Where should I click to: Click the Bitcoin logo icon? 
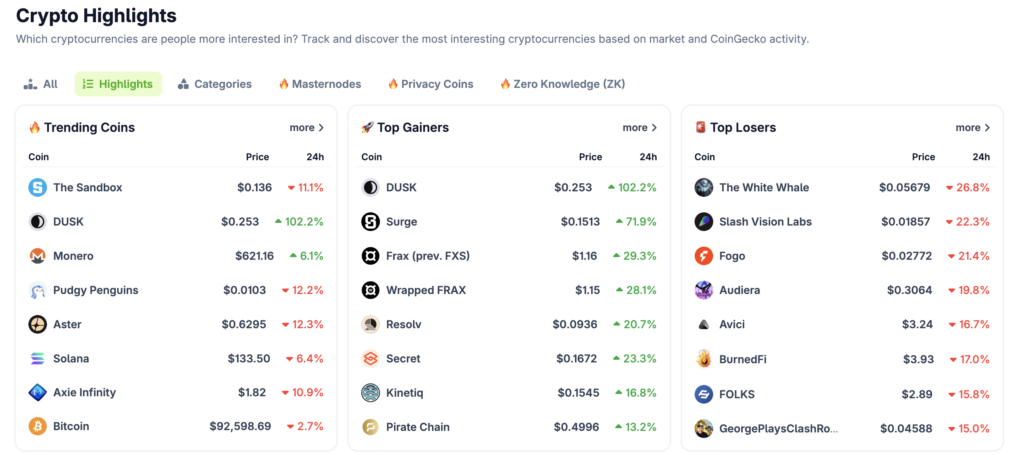(38, 426)
